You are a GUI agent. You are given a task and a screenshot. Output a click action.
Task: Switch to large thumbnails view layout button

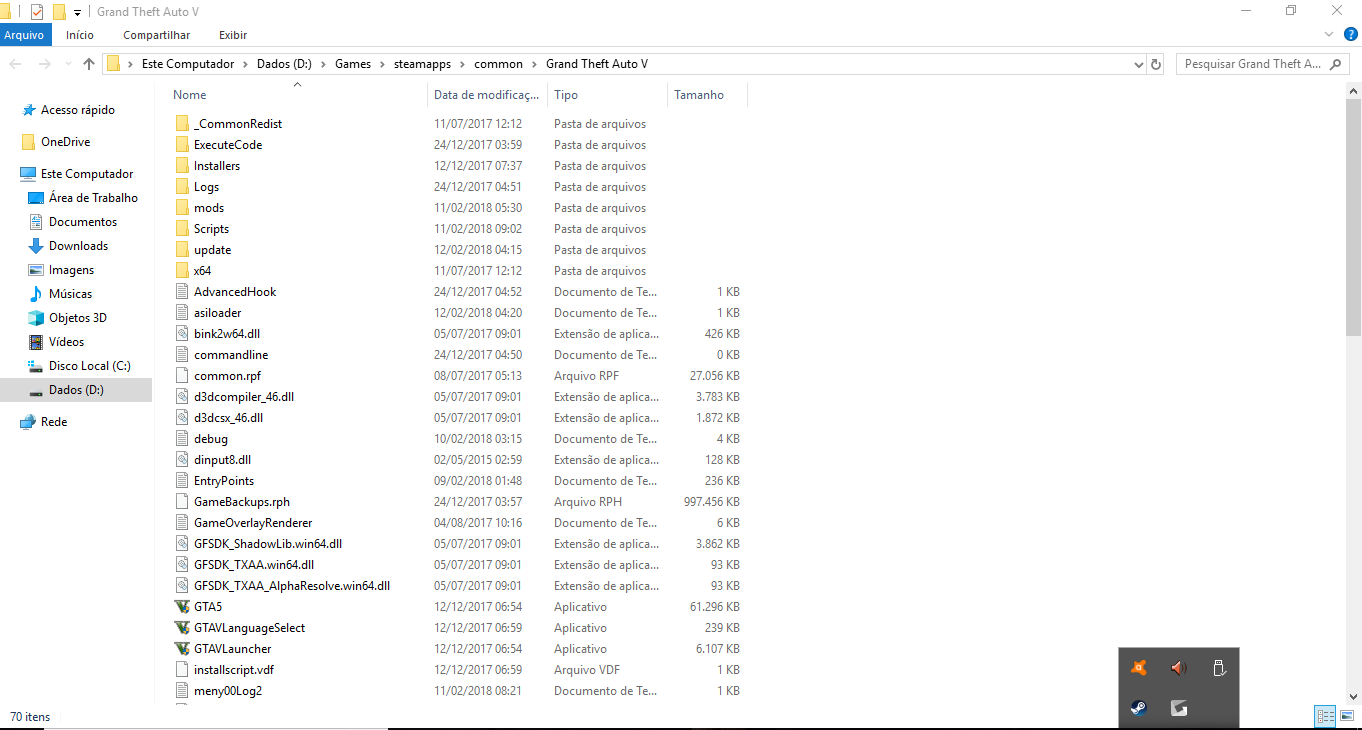pyautogui.click(x=1347, y=716)
